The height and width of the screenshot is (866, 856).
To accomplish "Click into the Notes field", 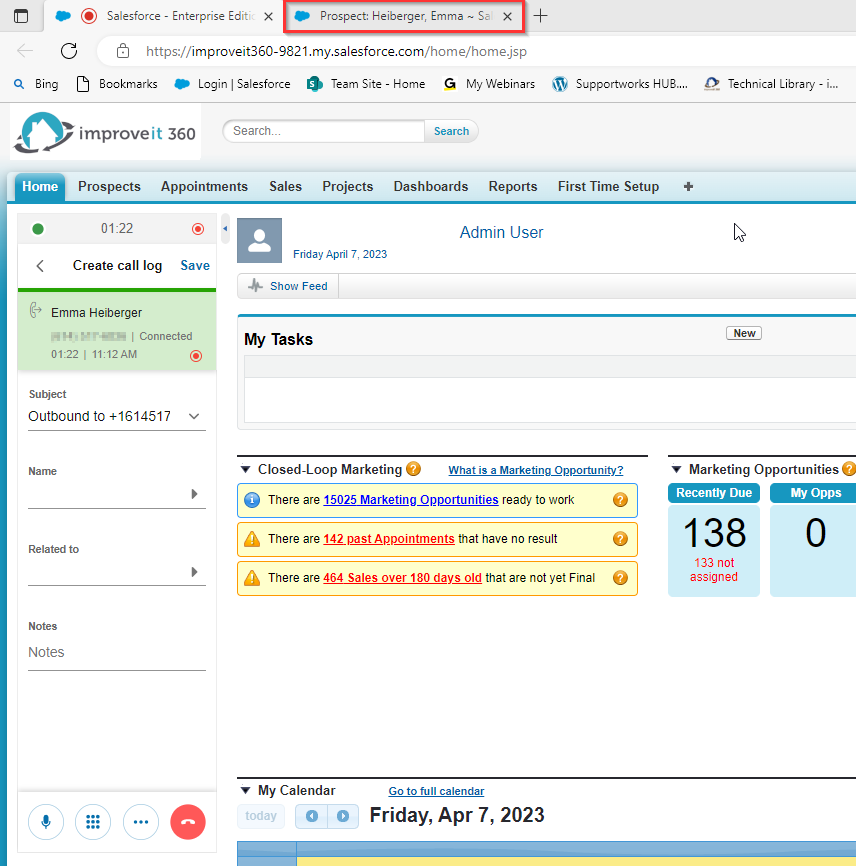I will [117, 652].
